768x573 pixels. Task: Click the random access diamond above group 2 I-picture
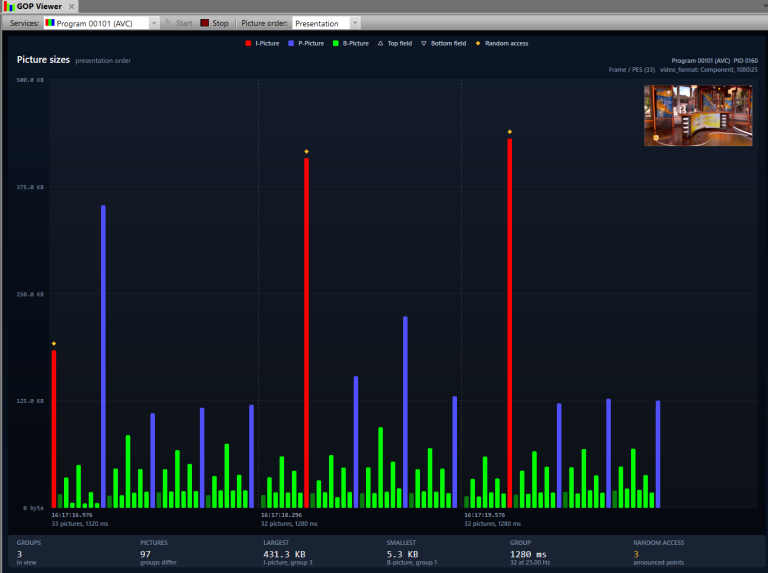pyautogui.click(x=307, y=152)
